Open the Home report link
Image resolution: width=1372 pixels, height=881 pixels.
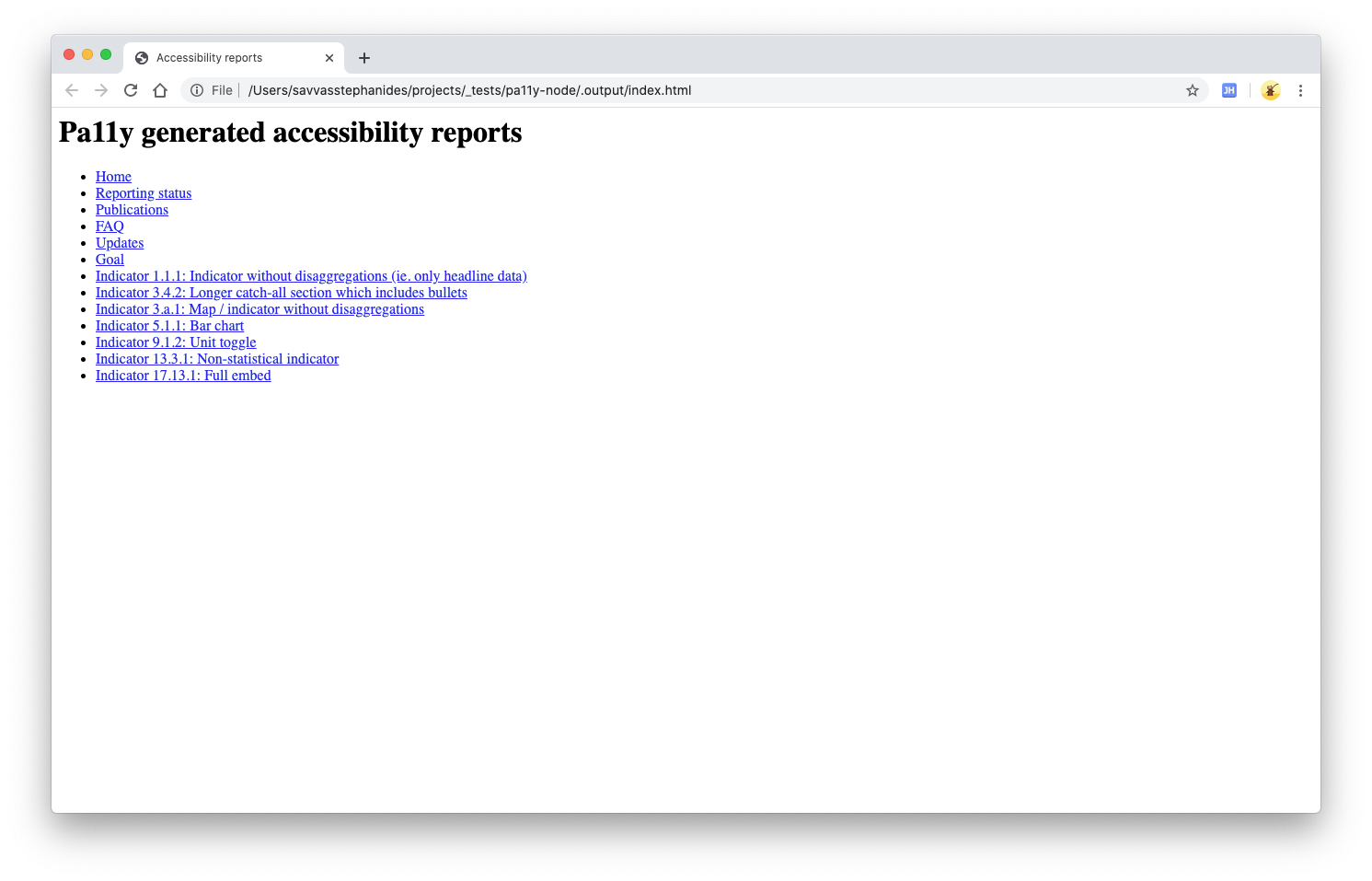pos(113,177)
